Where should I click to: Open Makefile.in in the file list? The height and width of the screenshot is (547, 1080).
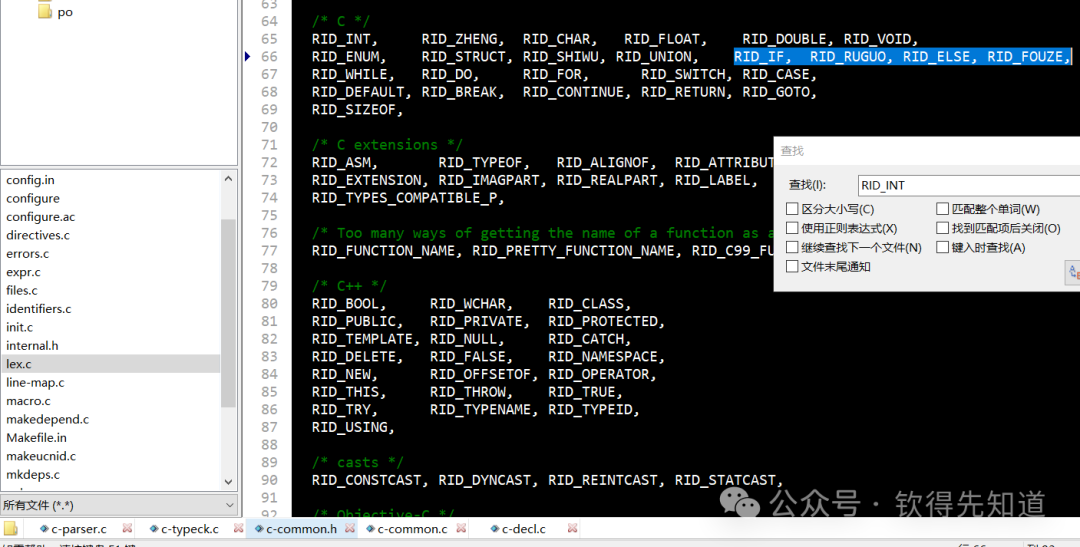click(37, 437)
